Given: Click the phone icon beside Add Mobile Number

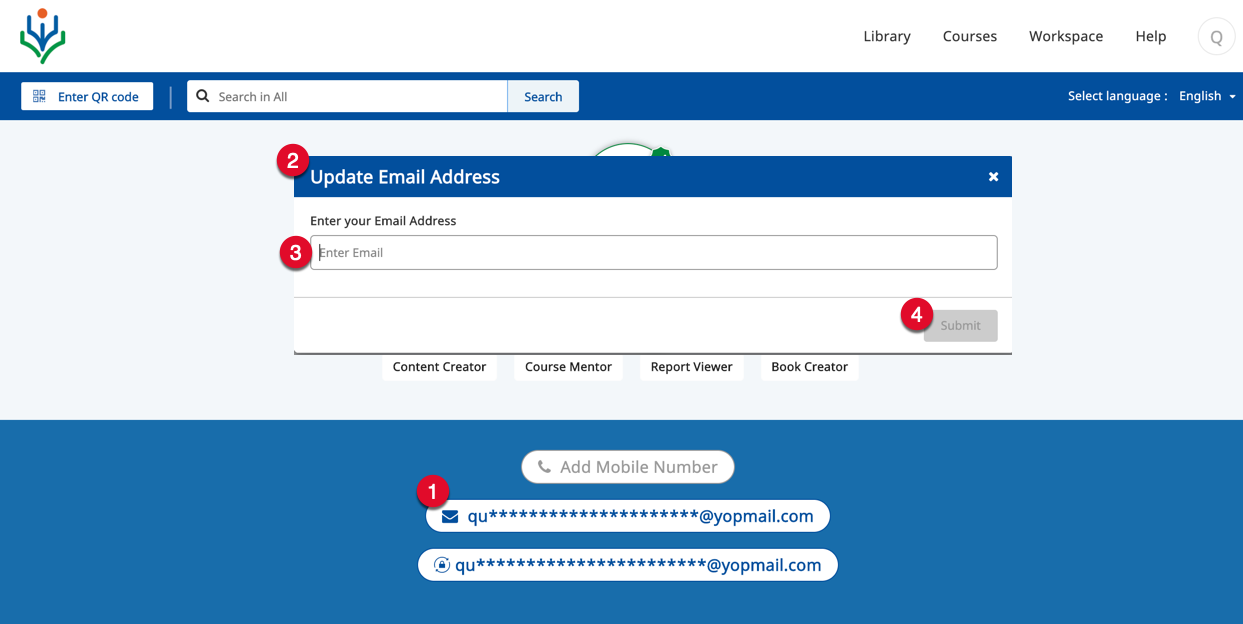Looking at the screenshot, I should tap(544, 467).
